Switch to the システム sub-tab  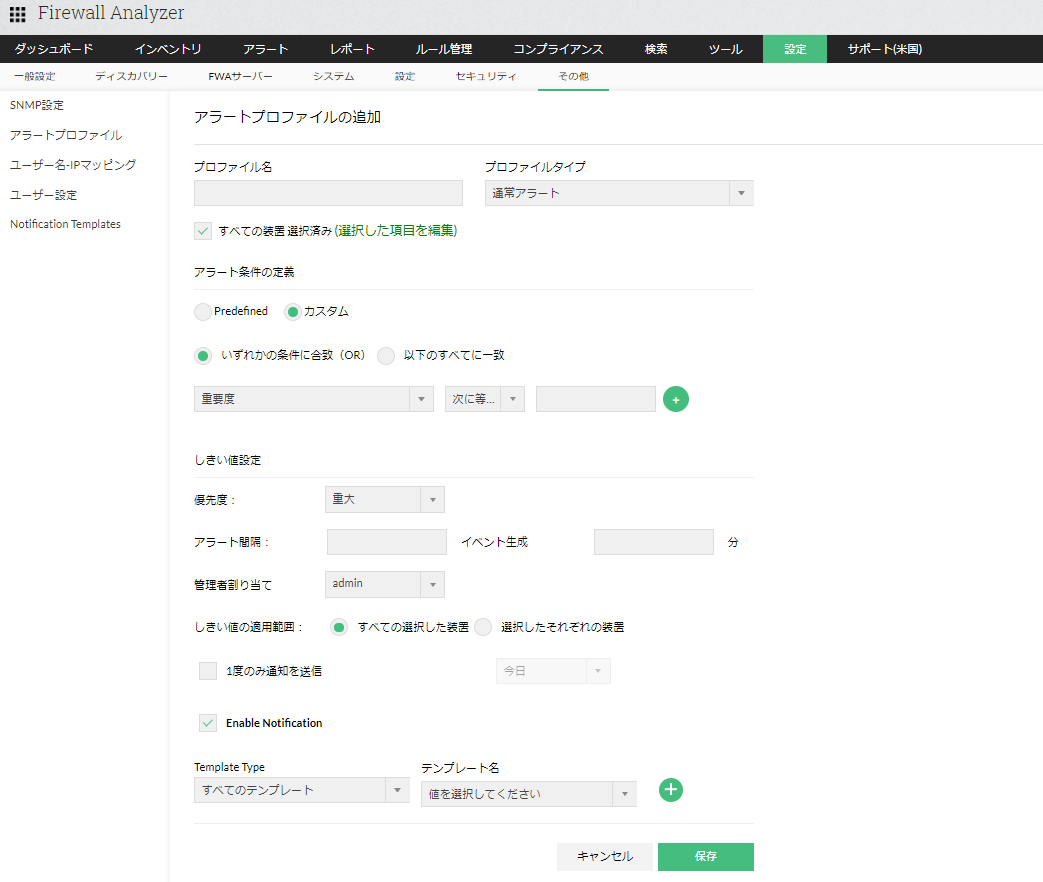(333, 76)
